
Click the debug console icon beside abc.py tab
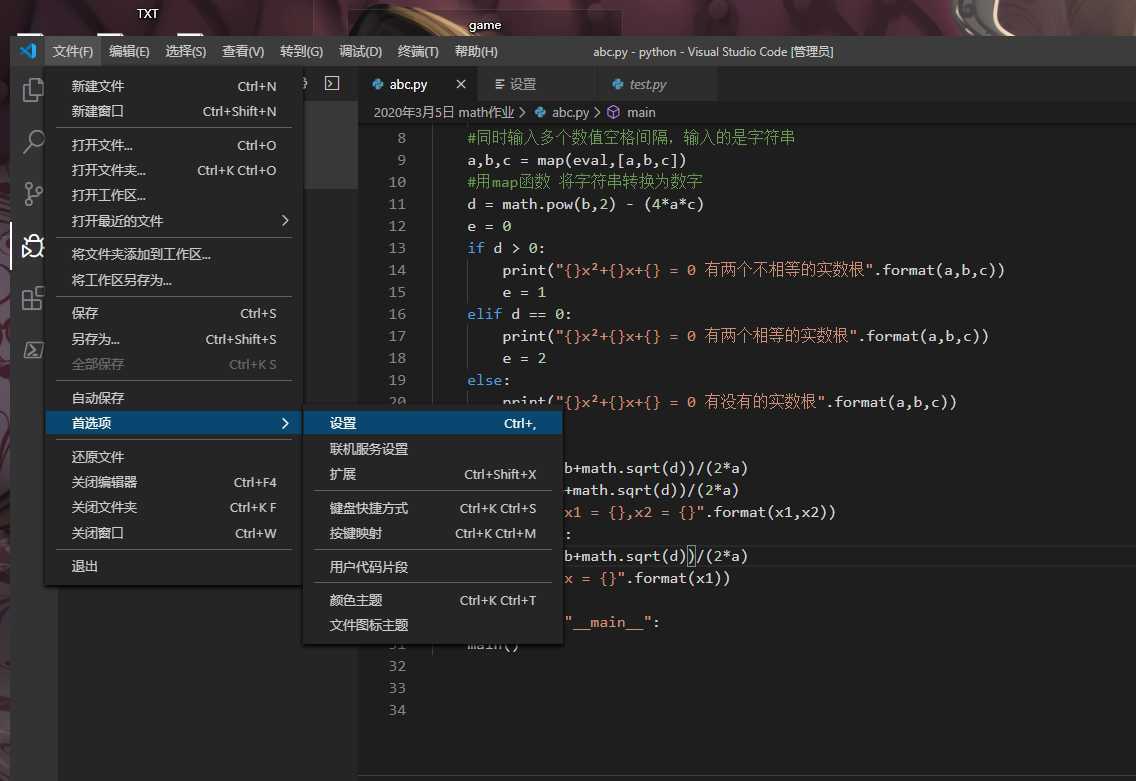(x=332, y=84)
